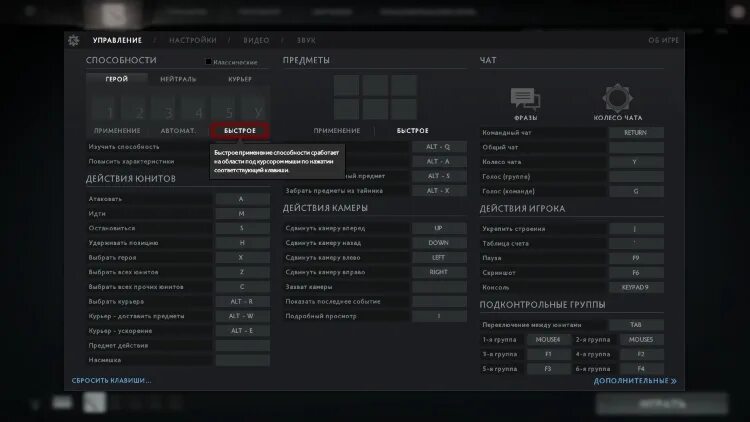Click the settings gear icon
The width and height of the screenshot is (750, 422).
(73, 40)
